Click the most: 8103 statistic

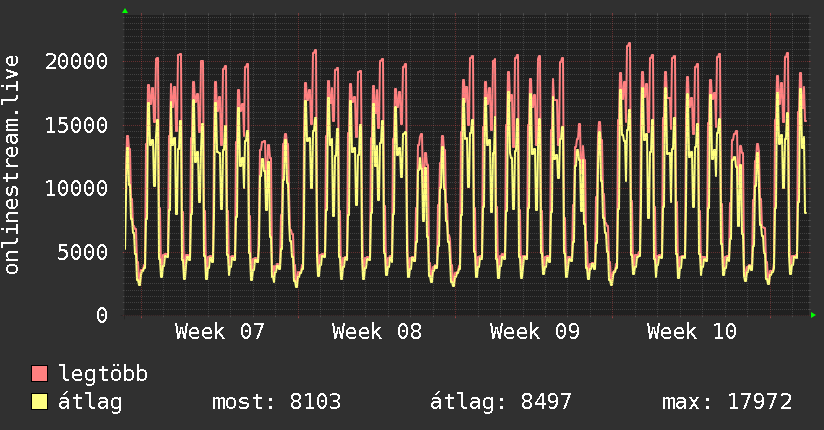(x=277, y=402)
